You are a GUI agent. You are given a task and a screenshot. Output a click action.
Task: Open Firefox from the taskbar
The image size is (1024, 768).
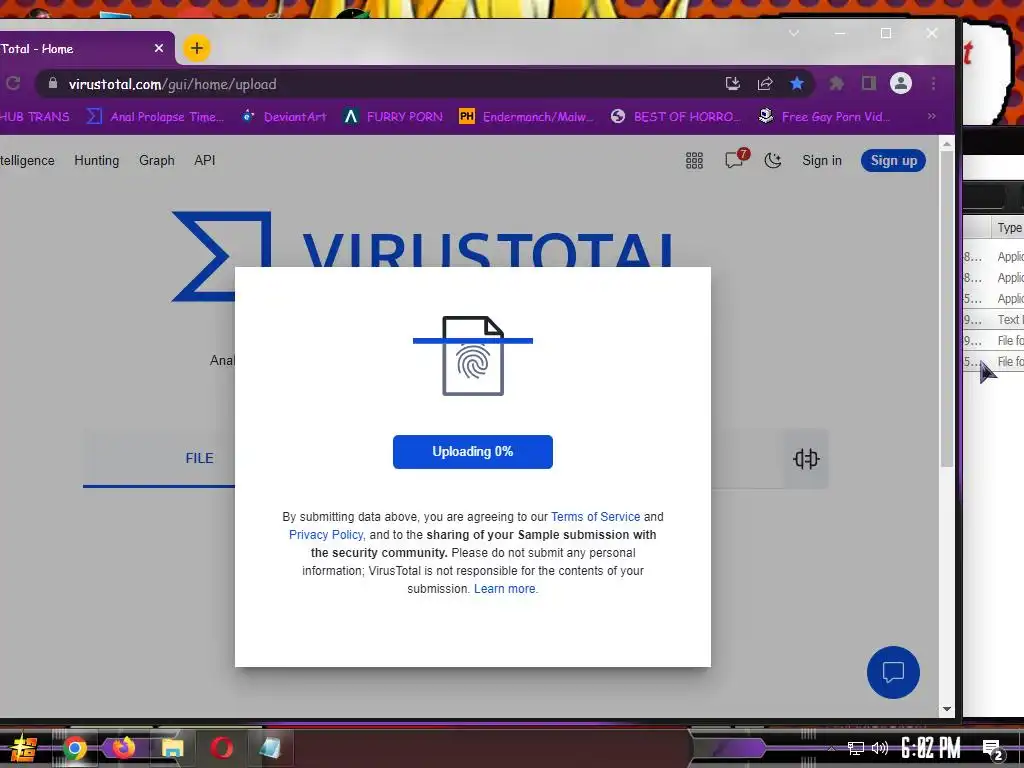[x=123, y=747]
